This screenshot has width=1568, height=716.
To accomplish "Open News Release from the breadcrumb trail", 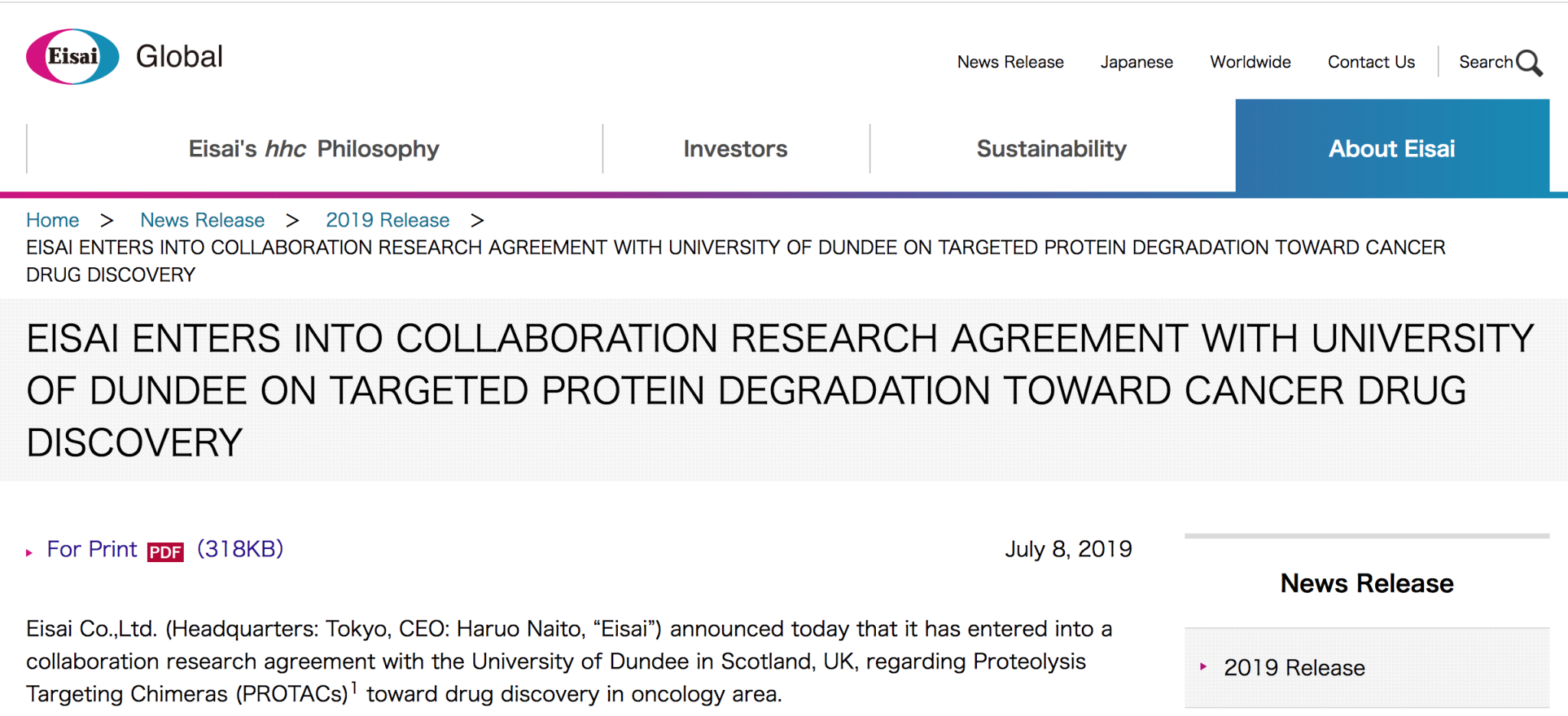I will pyautogui.click(x=201, y=220).
